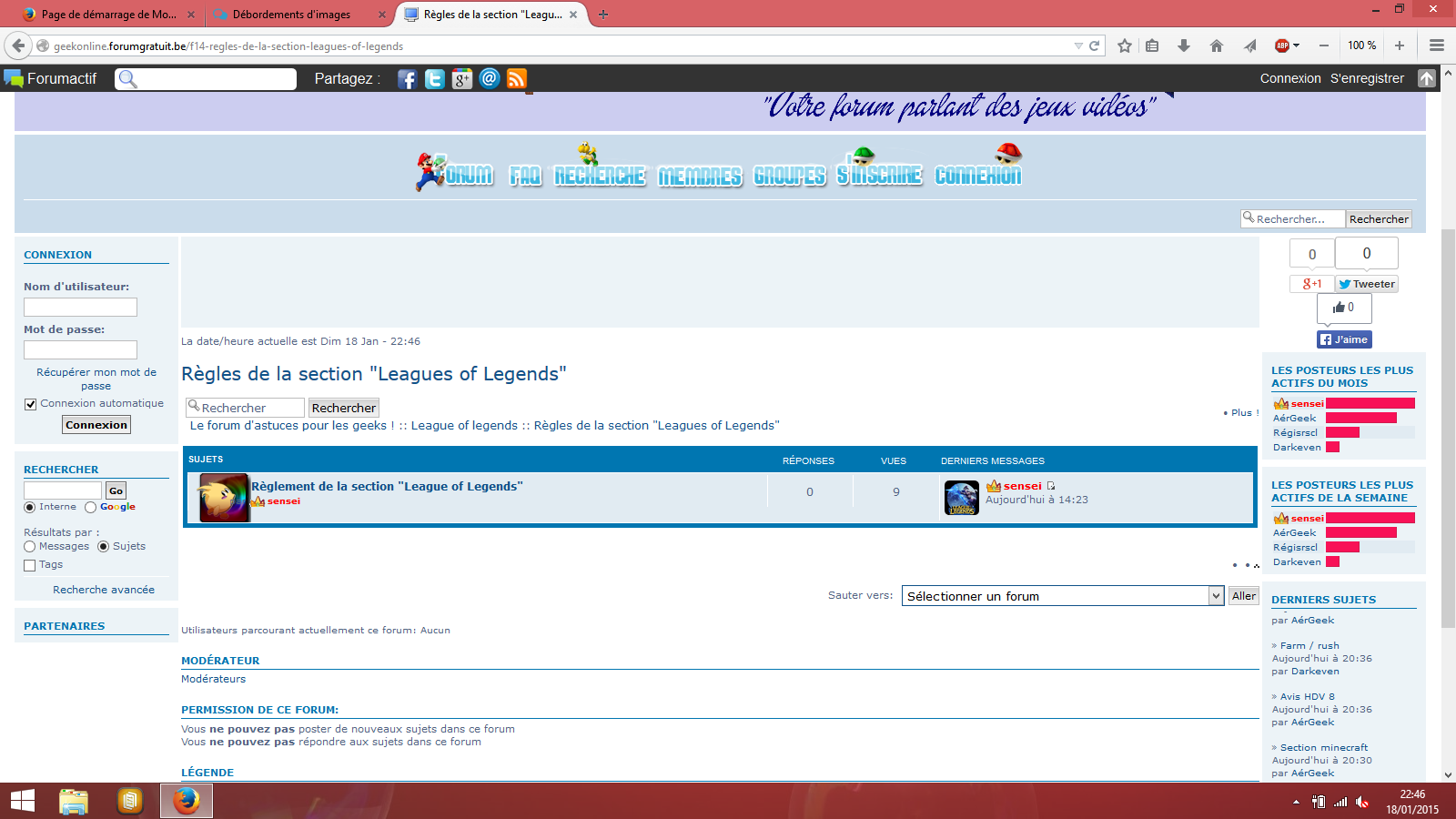Click the sidebar Connexion login button

pyautogui.click(x=96, y=425)
